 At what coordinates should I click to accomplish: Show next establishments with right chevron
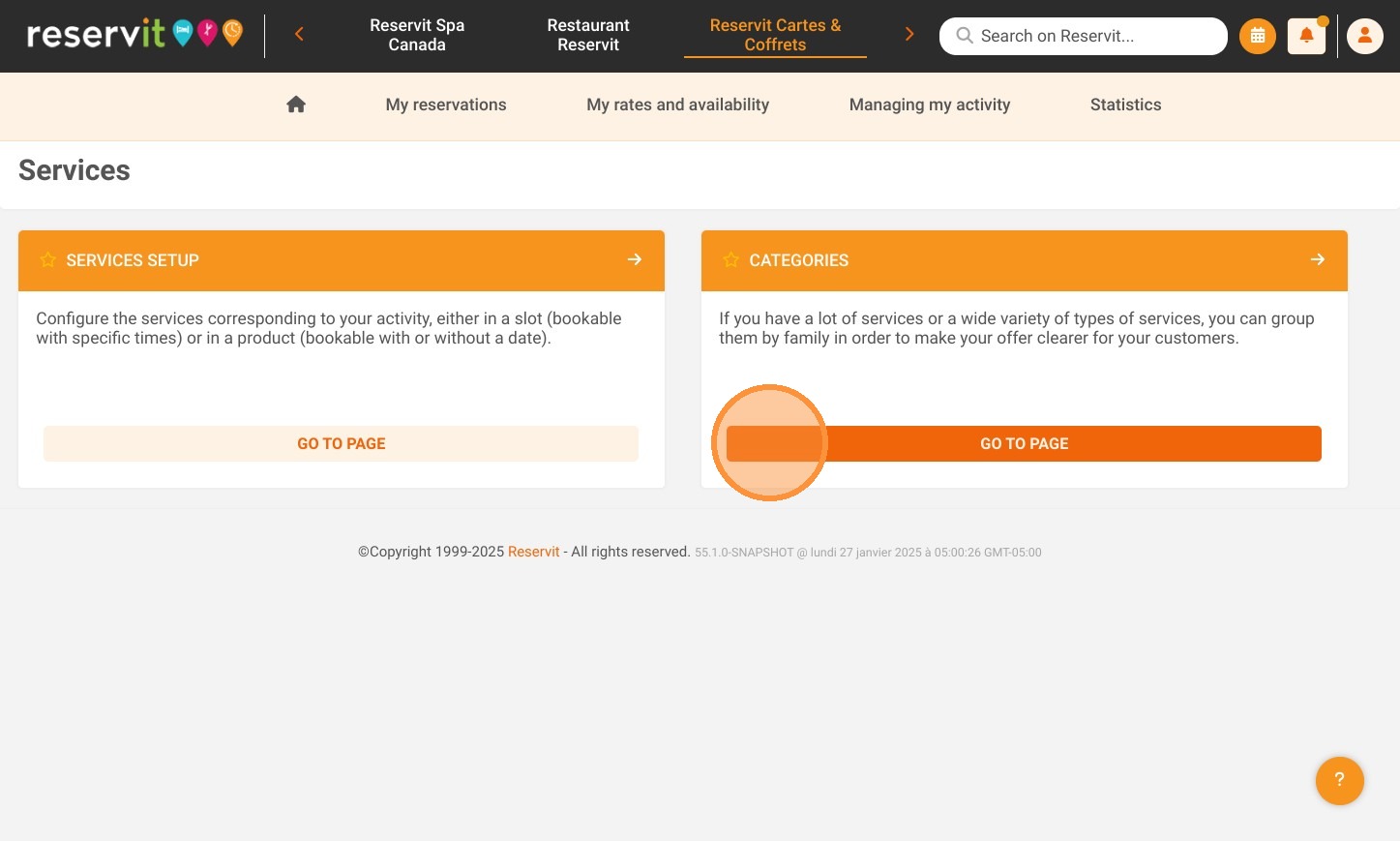pyautogui.click(x=909, y=35)
